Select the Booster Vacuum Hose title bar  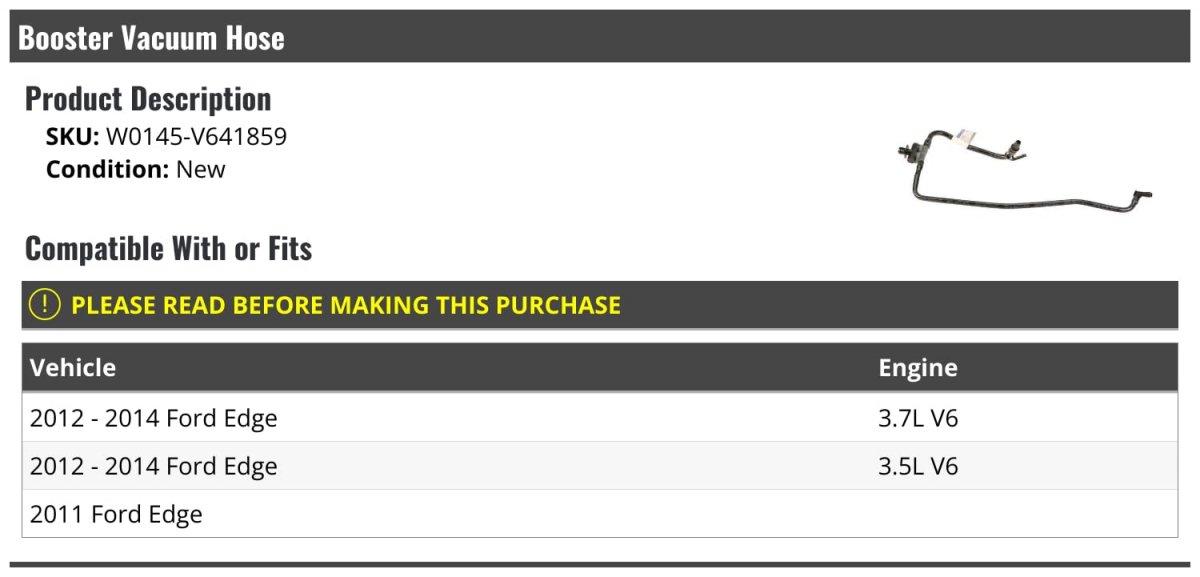(600, 37)
